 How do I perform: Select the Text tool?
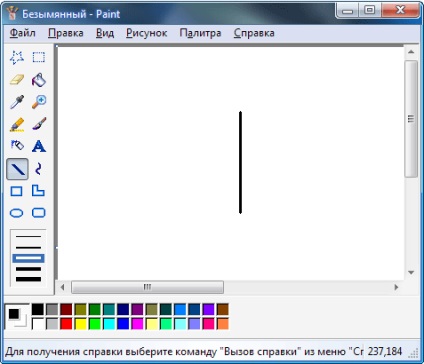click(39, 146)
